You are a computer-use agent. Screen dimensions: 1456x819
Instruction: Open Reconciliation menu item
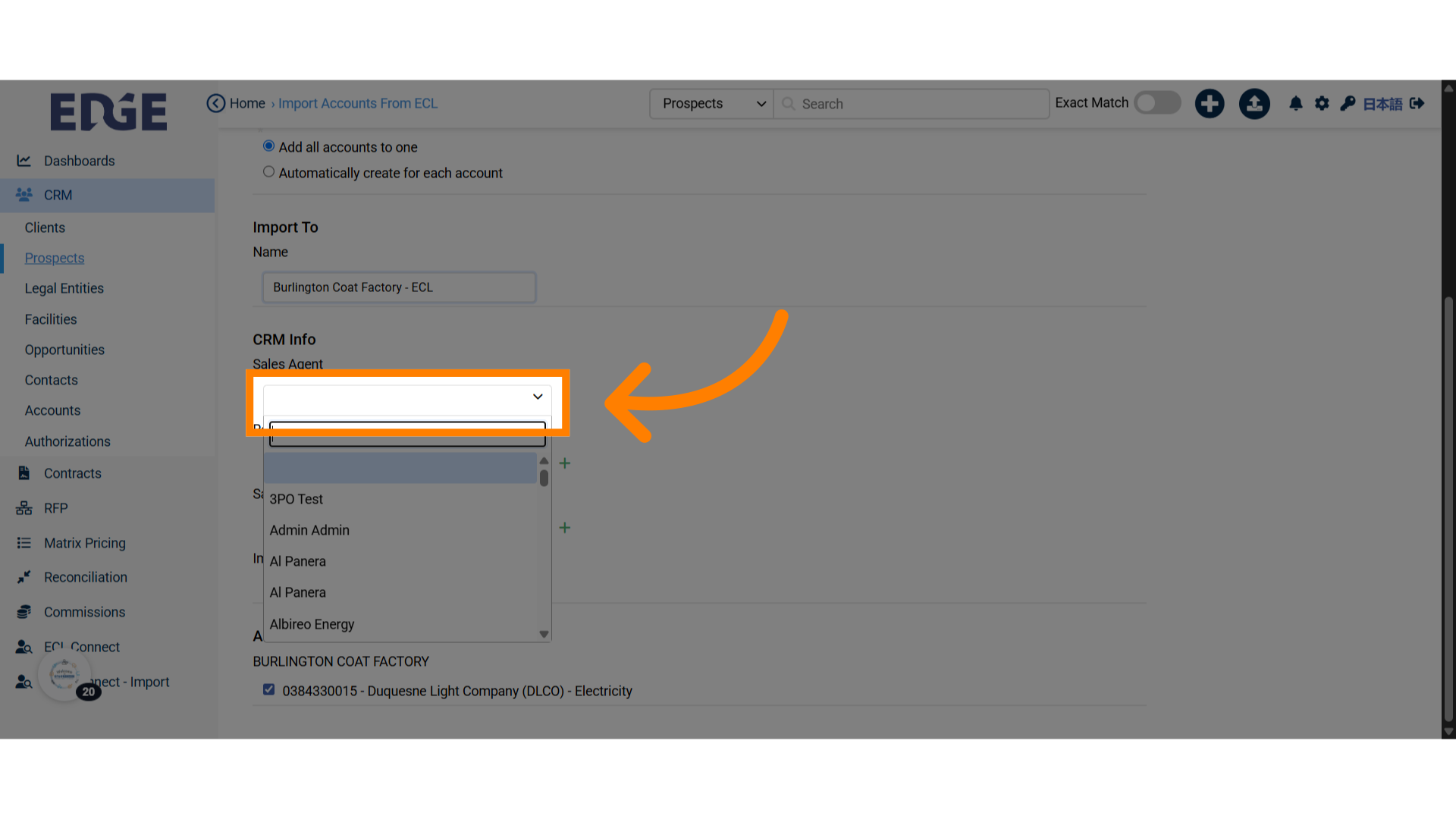click(x=86, y=577)
